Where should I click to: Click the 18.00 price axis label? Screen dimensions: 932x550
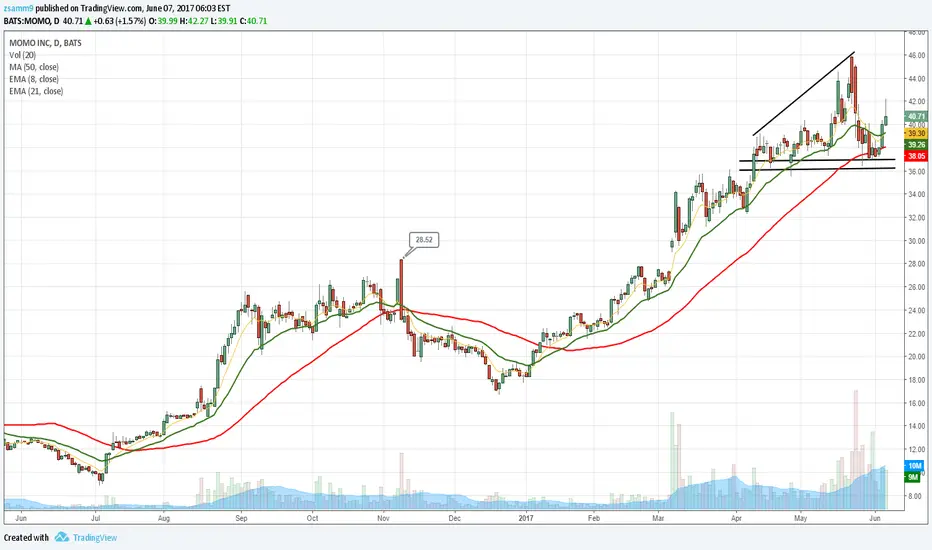pyautogui.click(x=916, y=380)
